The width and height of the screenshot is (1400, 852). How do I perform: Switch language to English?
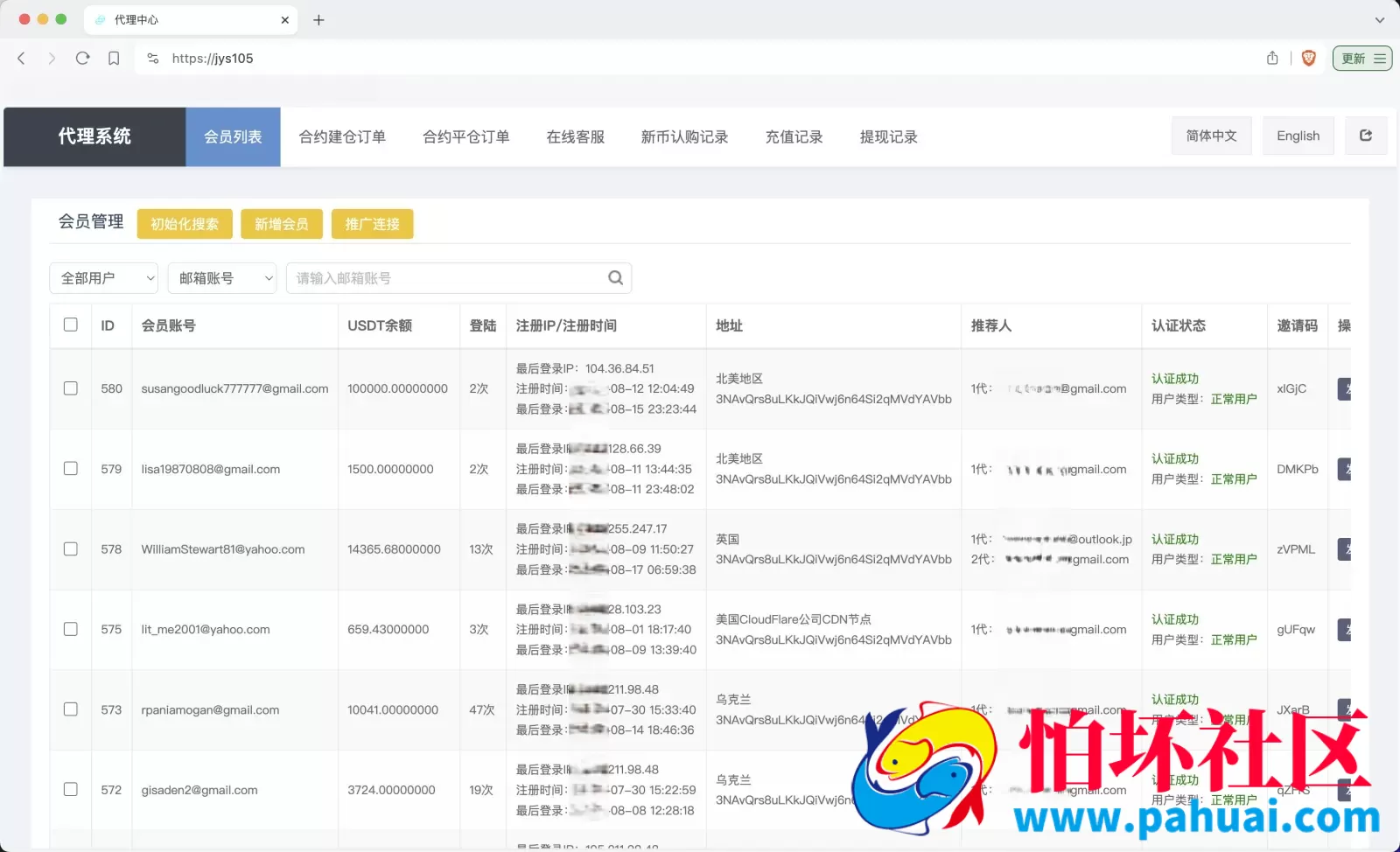click(x=1298, y=136)
